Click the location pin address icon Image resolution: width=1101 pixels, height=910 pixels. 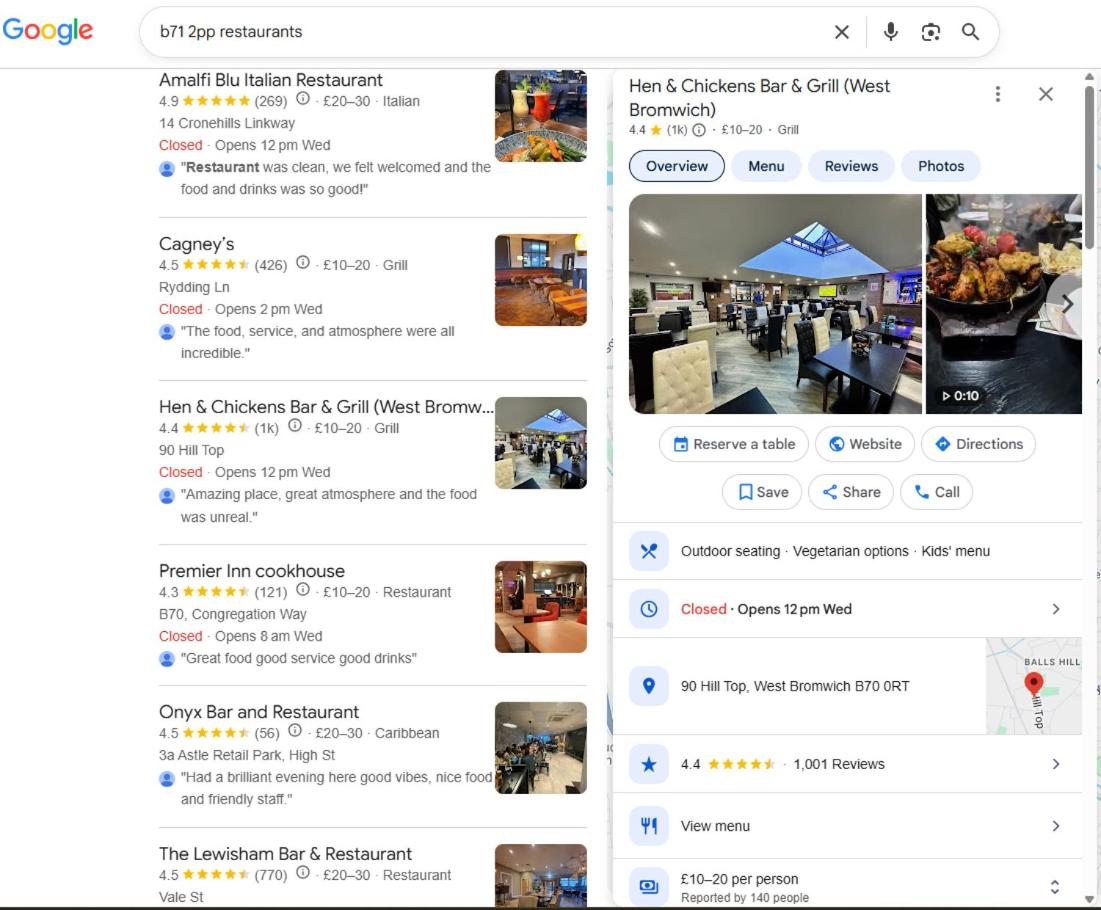pyautogui.click(x=649, y=685)
